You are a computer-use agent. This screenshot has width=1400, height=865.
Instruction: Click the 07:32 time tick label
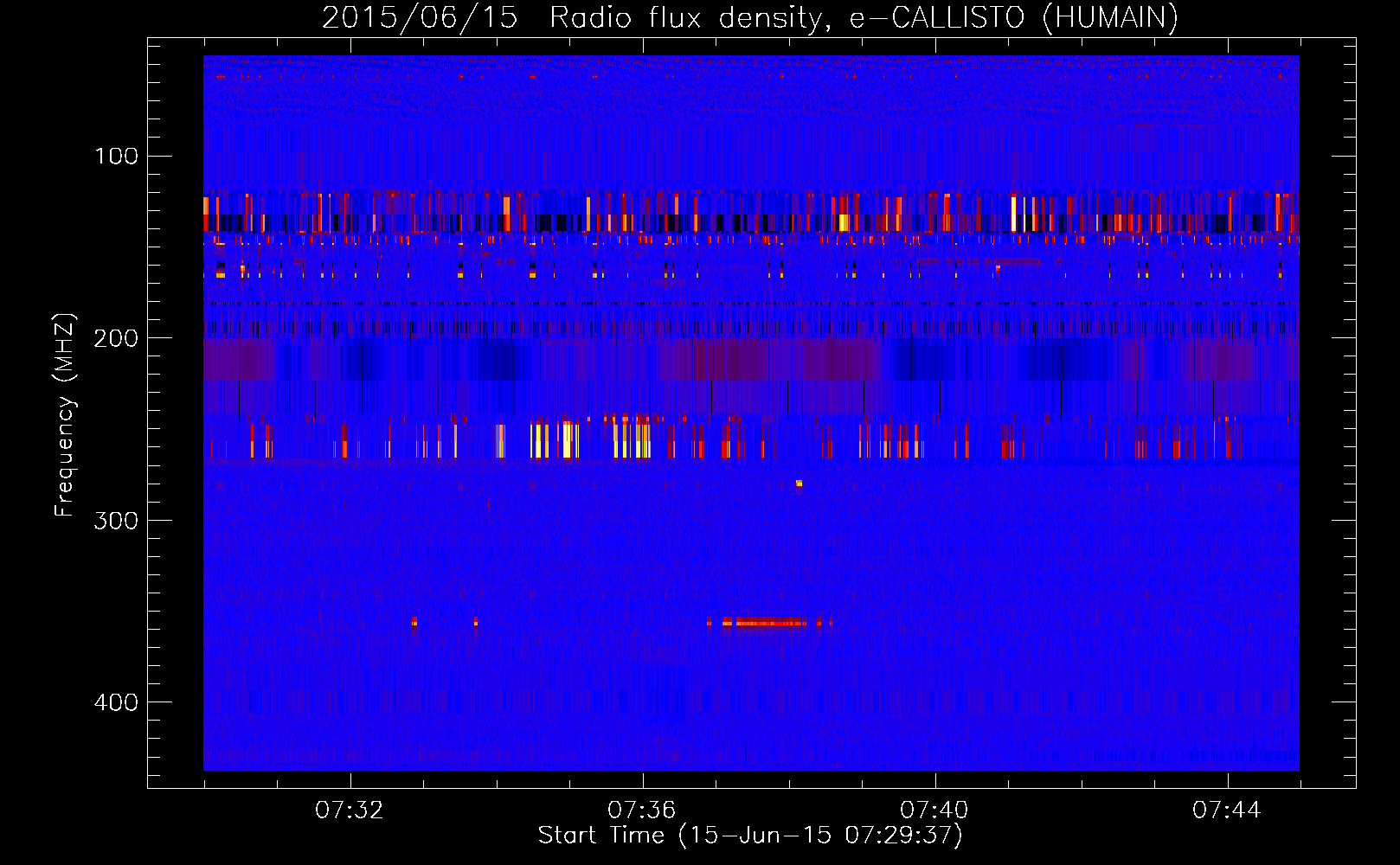(350, 811)
